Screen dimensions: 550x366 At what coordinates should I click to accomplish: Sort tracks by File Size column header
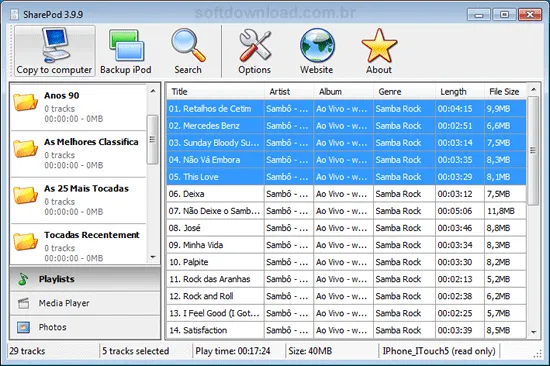point(505,92)
